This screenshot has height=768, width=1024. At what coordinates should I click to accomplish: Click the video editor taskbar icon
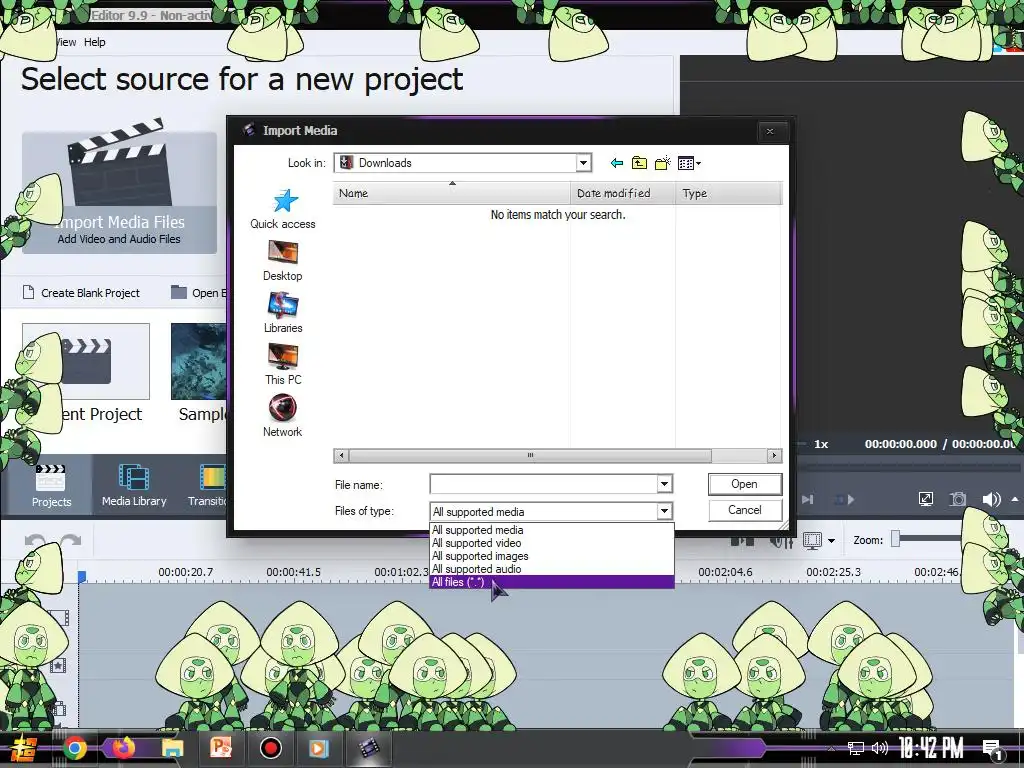point(368,748)
